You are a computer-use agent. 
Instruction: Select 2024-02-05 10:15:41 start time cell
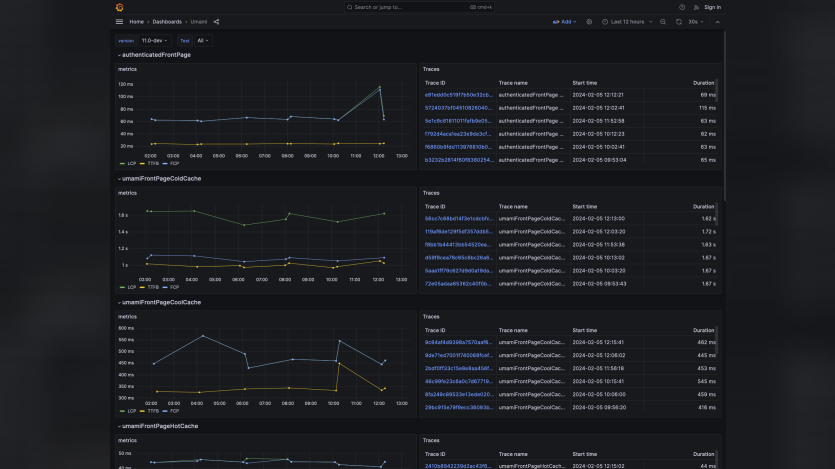click(x=598, y=382)
